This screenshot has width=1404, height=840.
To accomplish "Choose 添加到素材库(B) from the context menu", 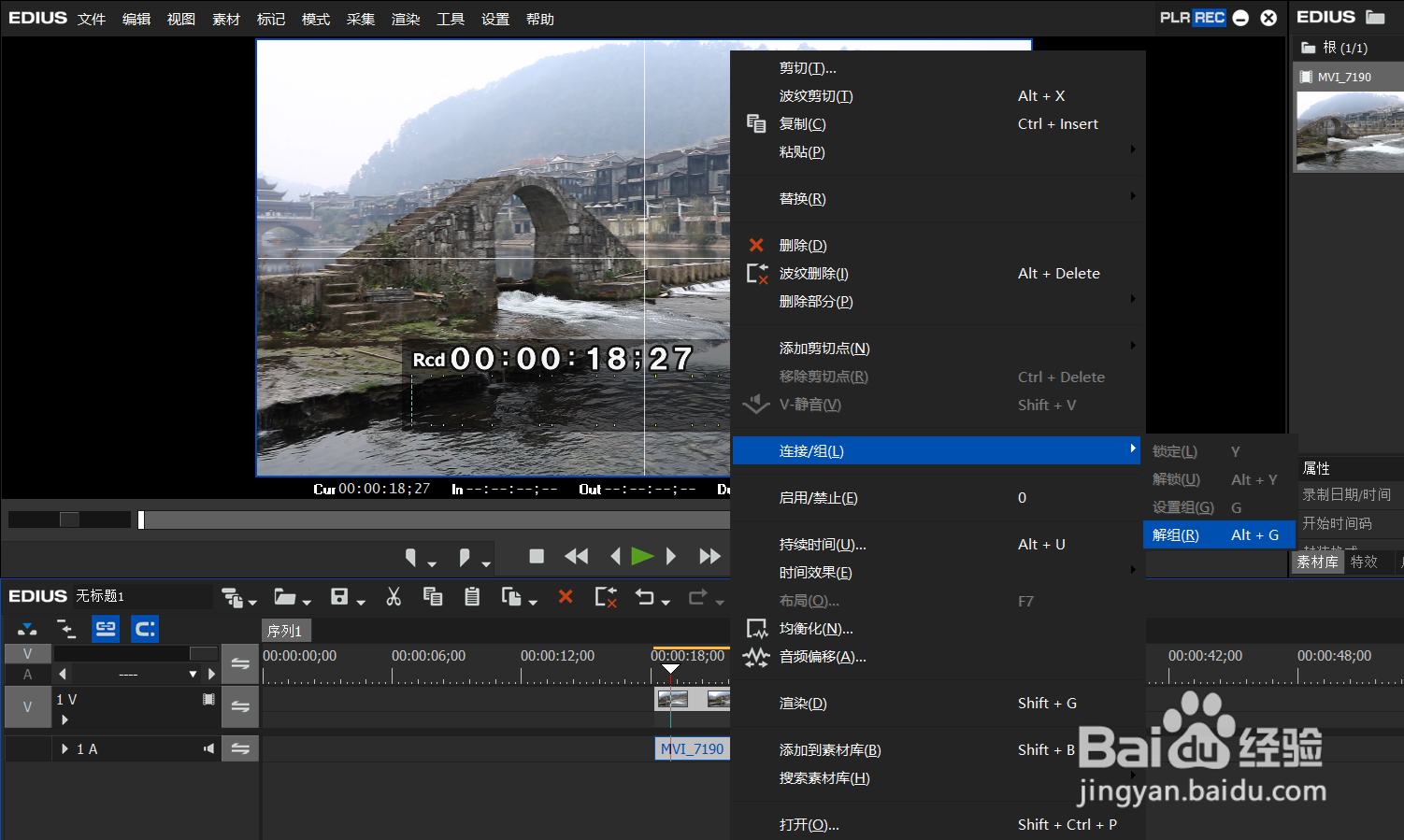I will pyautogui.click(x=938, y=749).
